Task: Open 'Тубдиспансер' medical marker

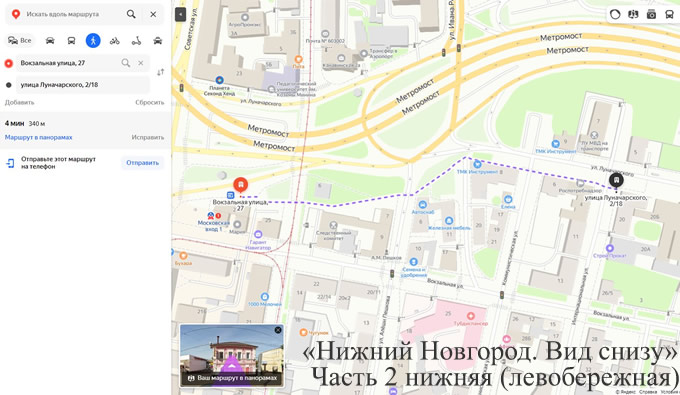Action: click(x=471, y=316)
